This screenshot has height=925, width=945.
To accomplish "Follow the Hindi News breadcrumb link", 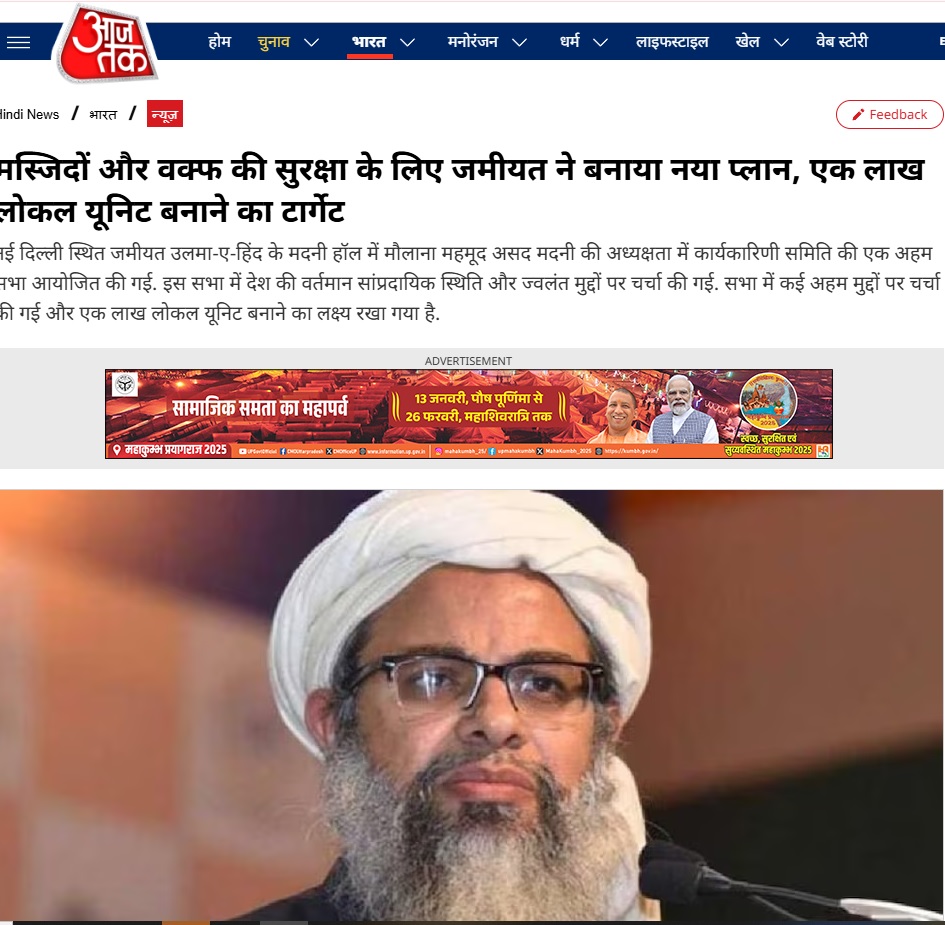I will pyautogui.click(x=29, y=114).
